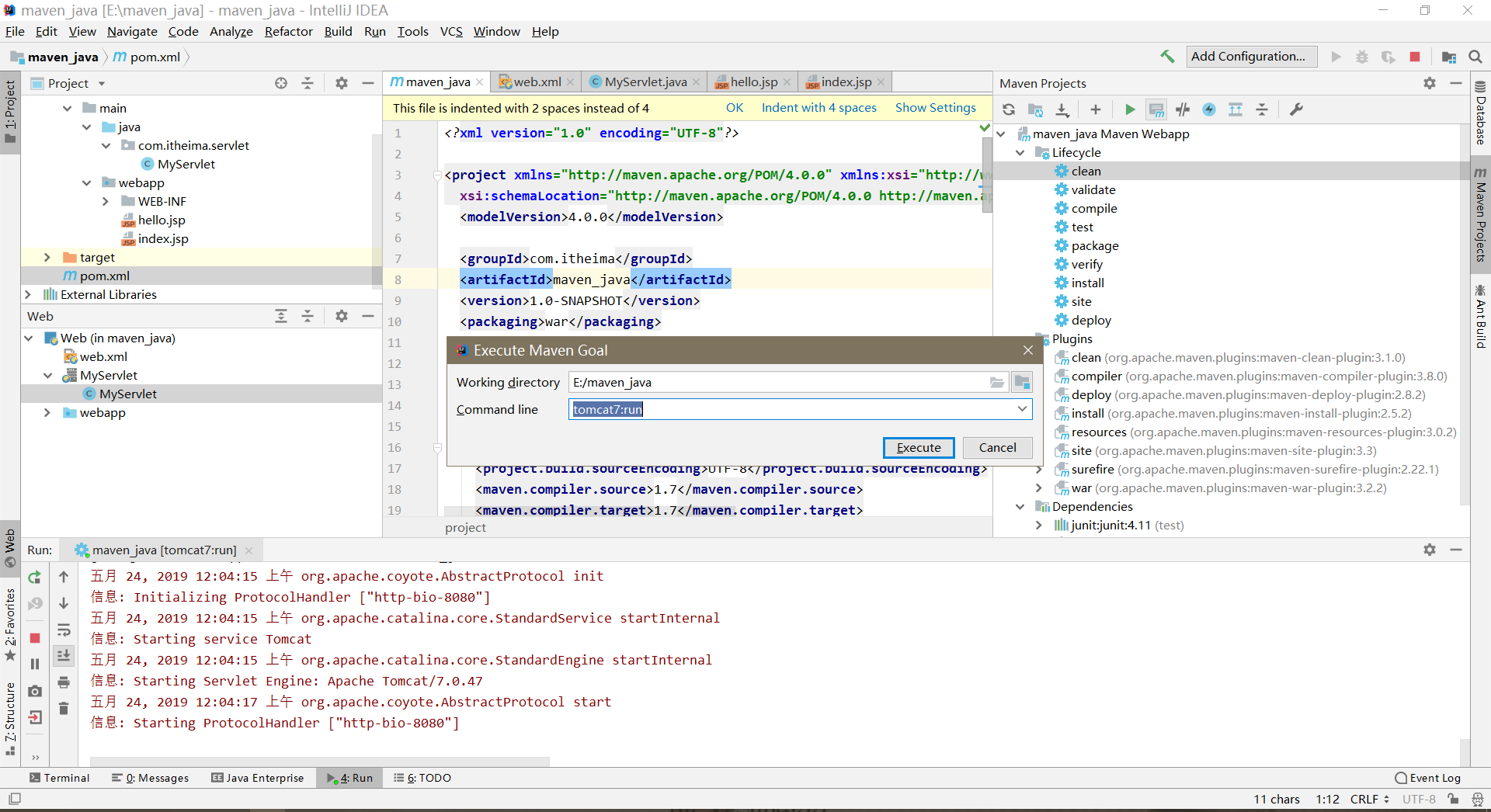Reimport all Maven projects
The width and height of the screenshot is (1491, 812).
[1008, 109]
